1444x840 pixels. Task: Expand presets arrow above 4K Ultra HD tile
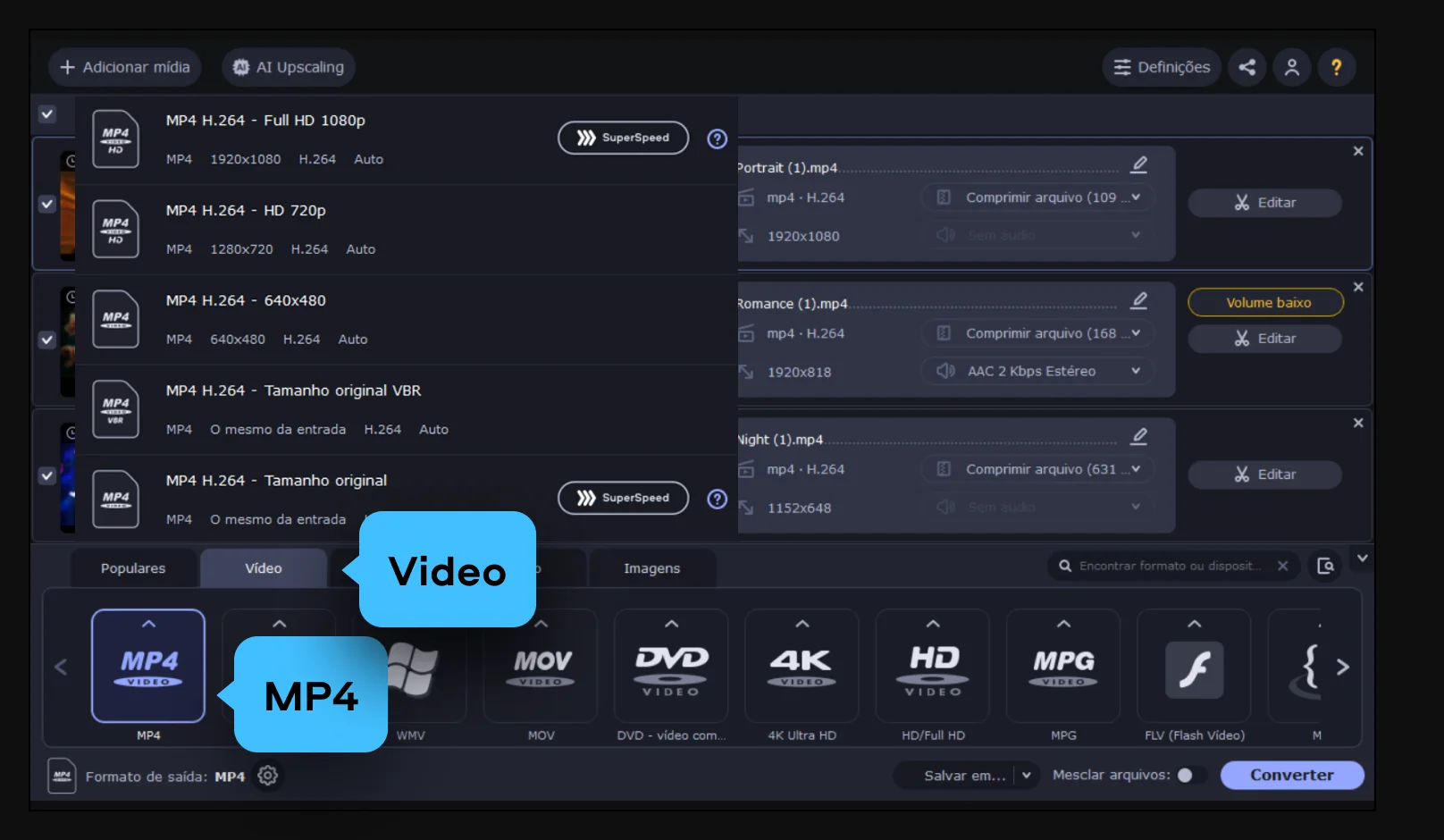(x=802, y=624)
